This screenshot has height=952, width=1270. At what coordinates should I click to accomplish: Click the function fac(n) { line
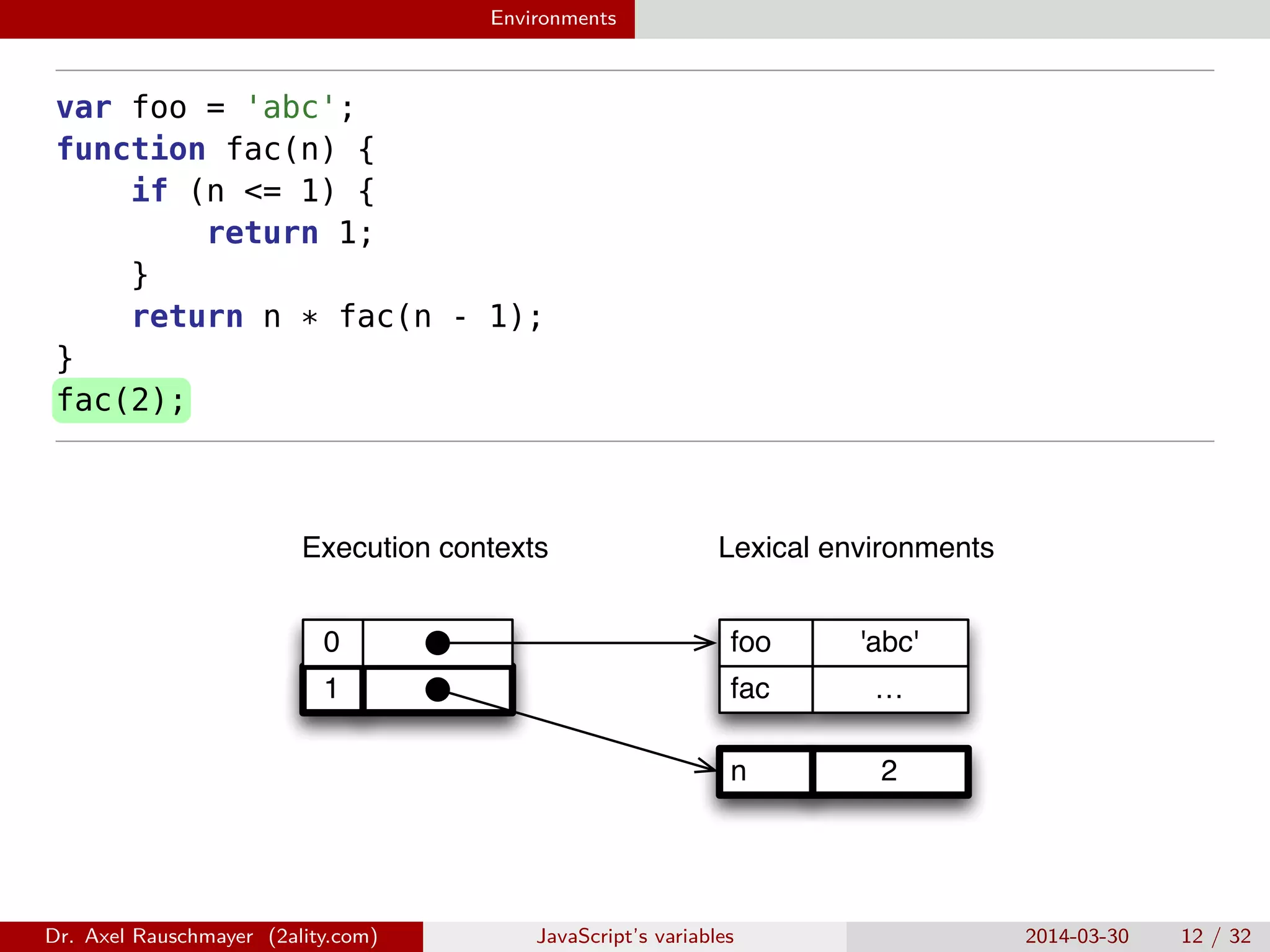(x=215, y=149)
